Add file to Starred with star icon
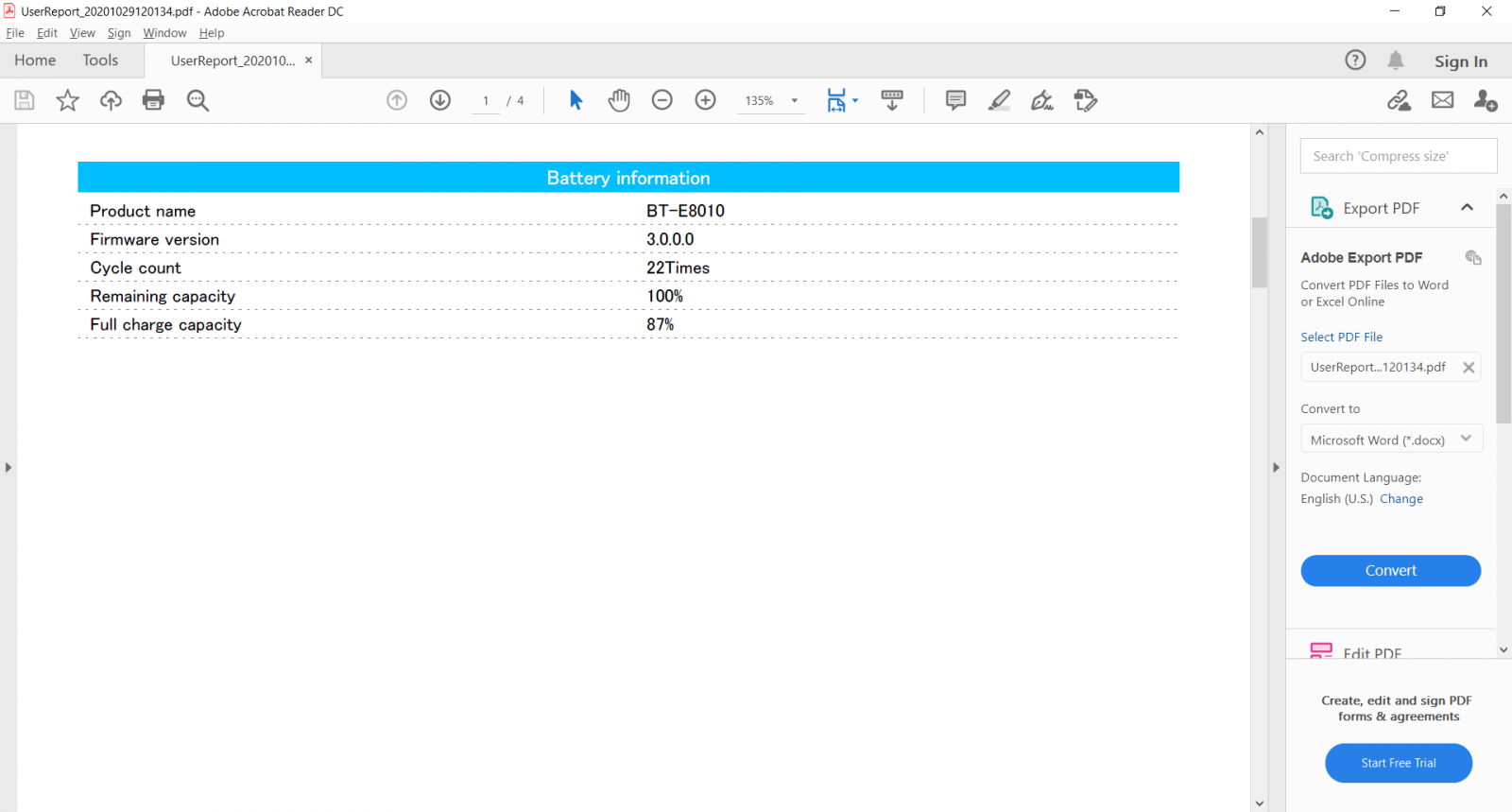1512x812 pixels. [x=68, y=100]
